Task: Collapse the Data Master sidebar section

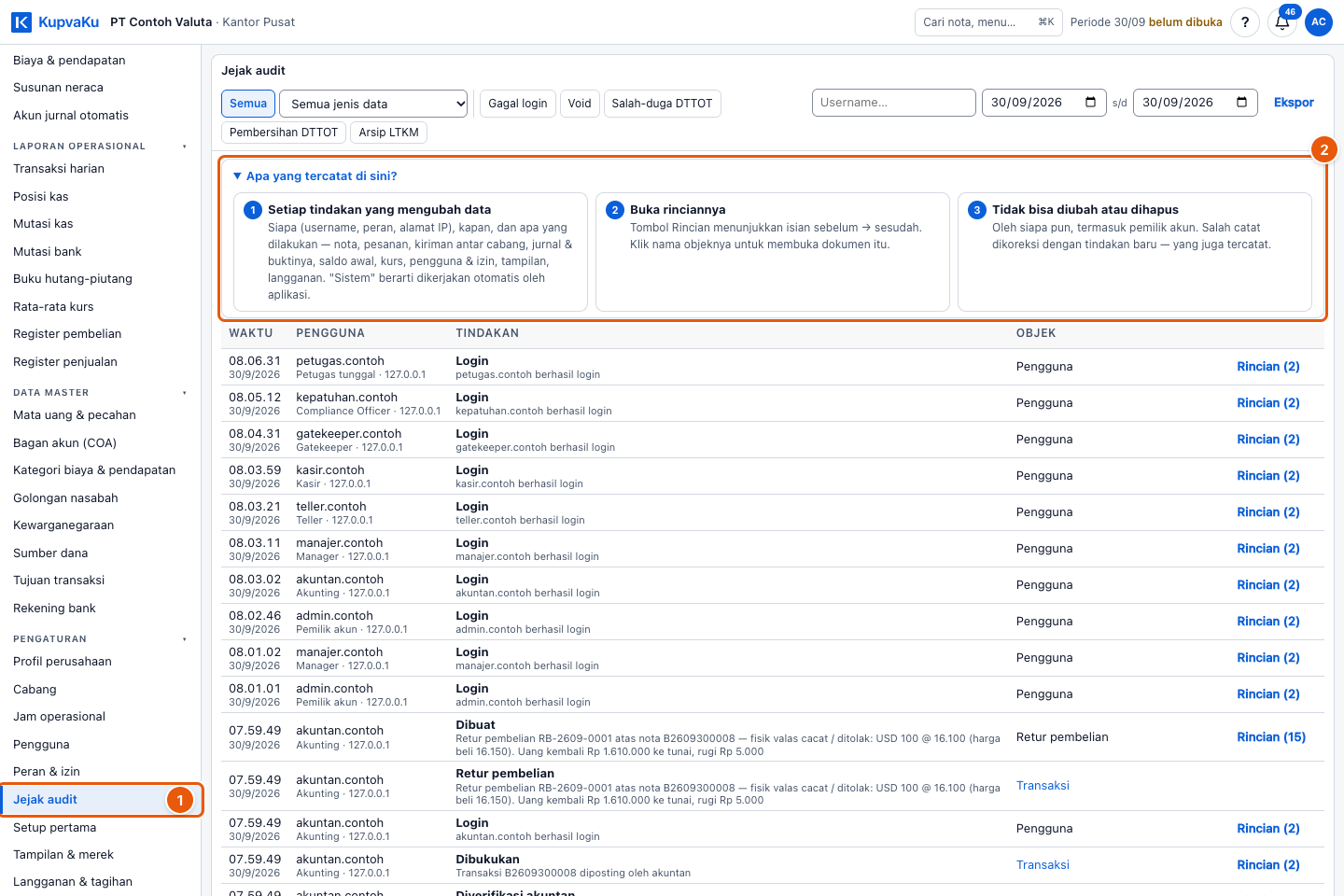Action: point(185,393)
